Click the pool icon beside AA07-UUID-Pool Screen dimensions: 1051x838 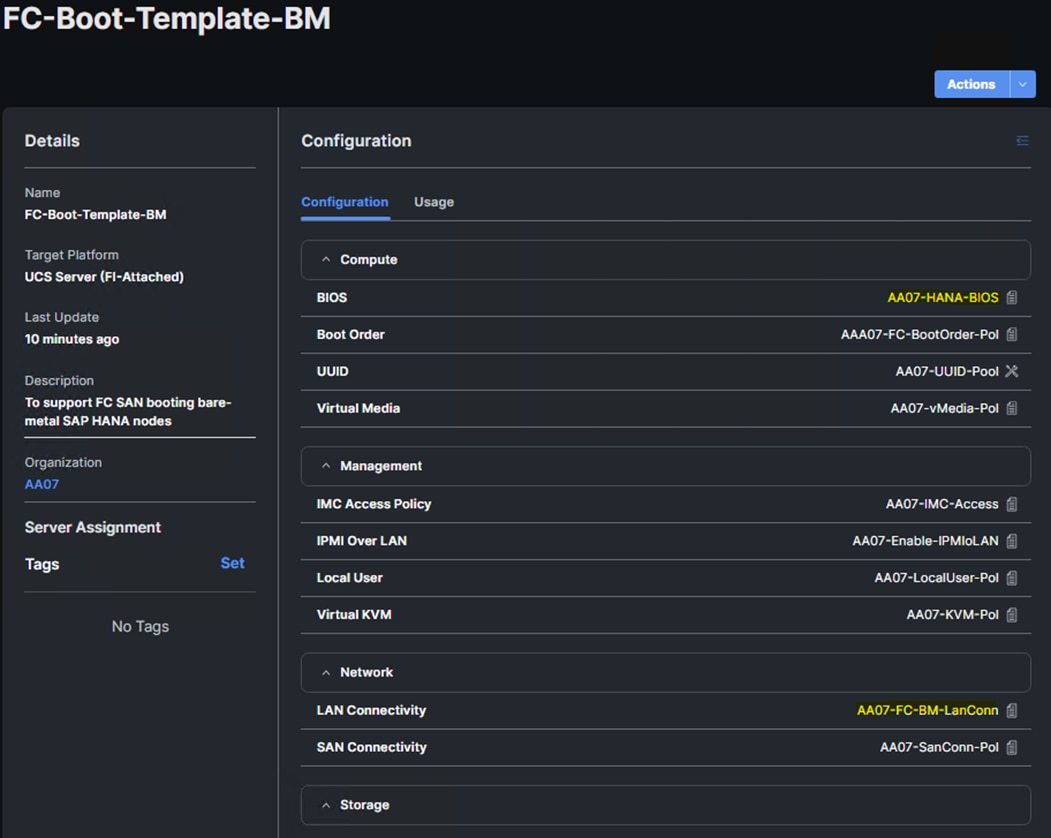[1012, 371]
